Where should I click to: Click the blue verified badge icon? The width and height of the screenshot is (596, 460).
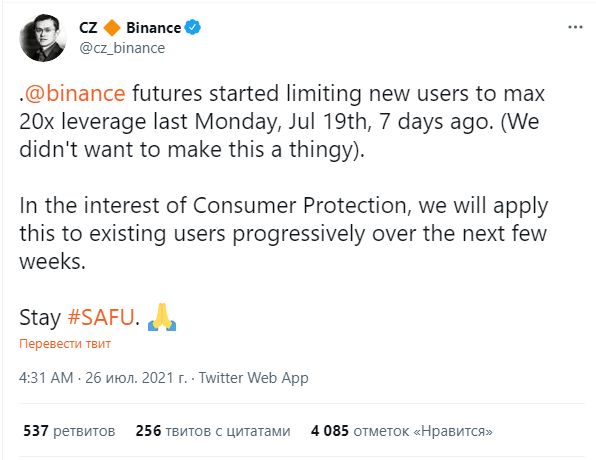tap(193, 27)
